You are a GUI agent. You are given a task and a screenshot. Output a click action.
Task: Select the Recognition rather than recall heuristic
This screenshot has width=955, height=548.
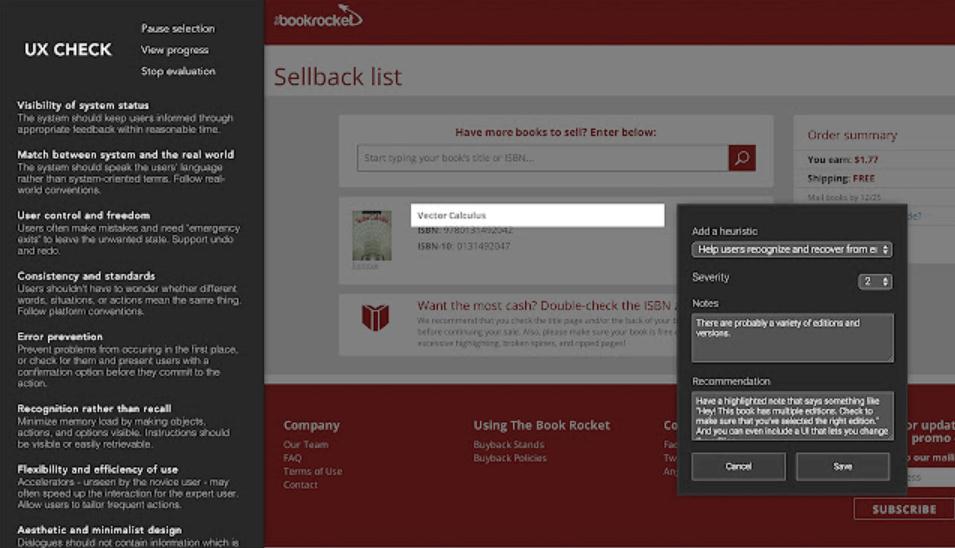[x=94, y=409]
